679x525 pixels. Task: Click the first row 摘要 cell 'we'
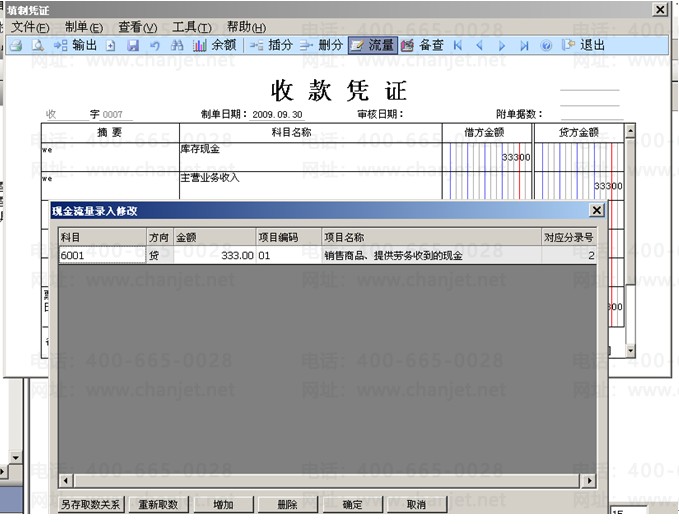click(110, 157)
